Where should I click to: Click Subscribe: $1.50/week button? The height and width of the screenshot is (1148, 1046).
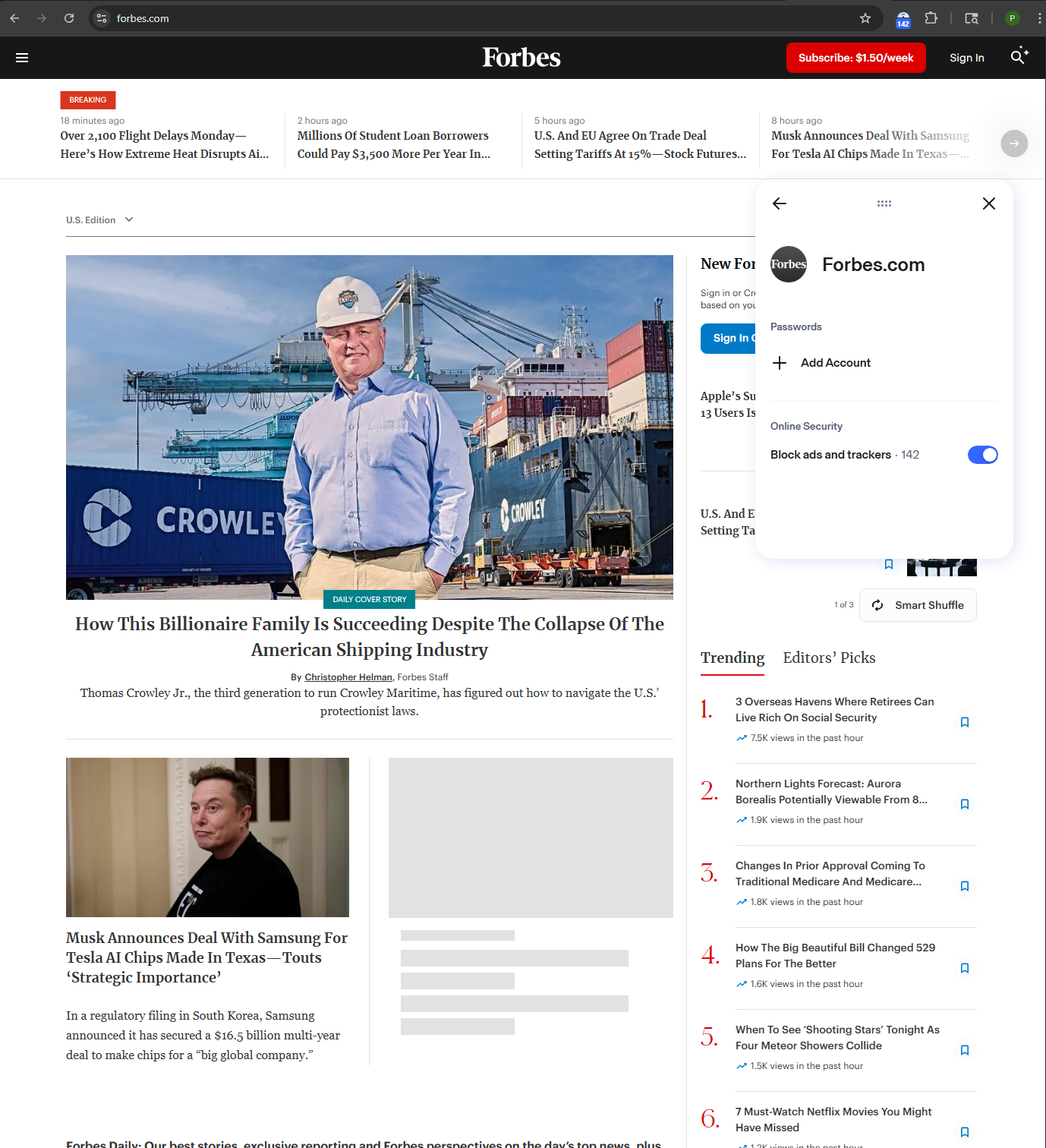click(856, 58)
